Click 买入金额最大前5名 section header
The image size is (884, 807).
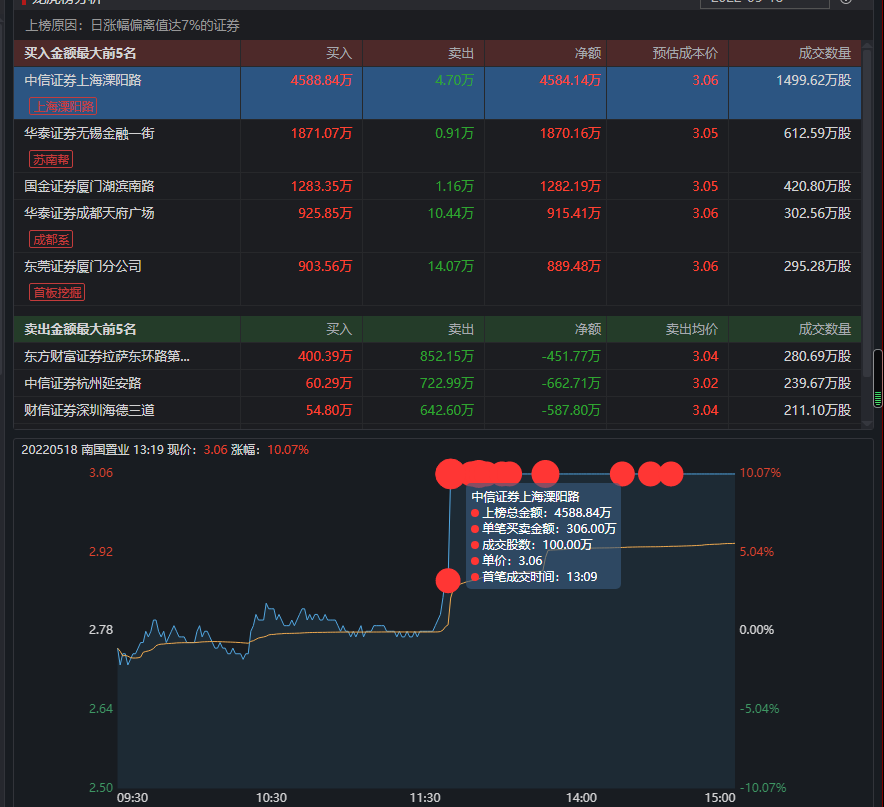(x=80, y=54)
